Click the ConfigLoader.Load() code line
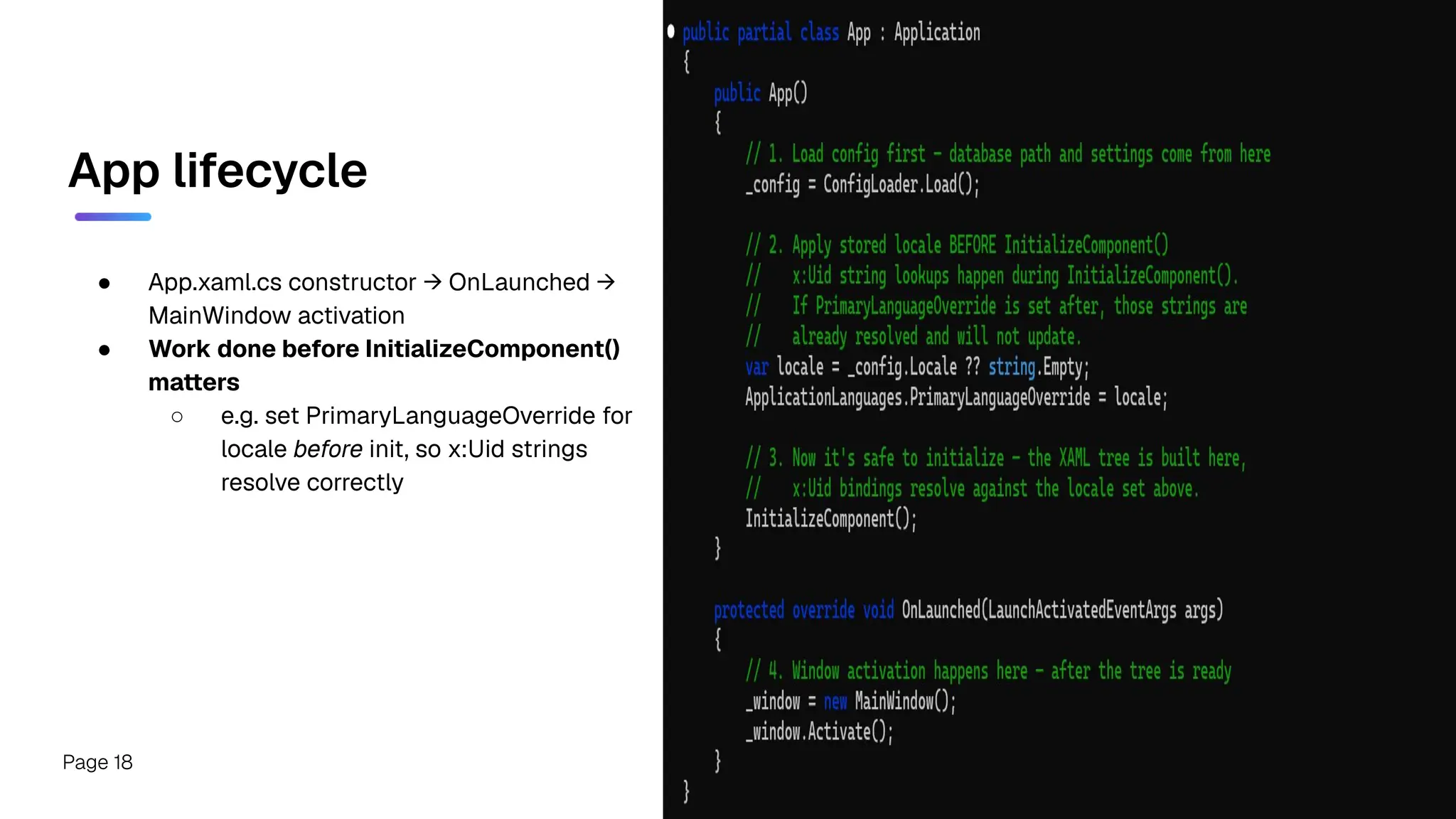The height and width of the screenshot is (819, 1456). [862, 185]
